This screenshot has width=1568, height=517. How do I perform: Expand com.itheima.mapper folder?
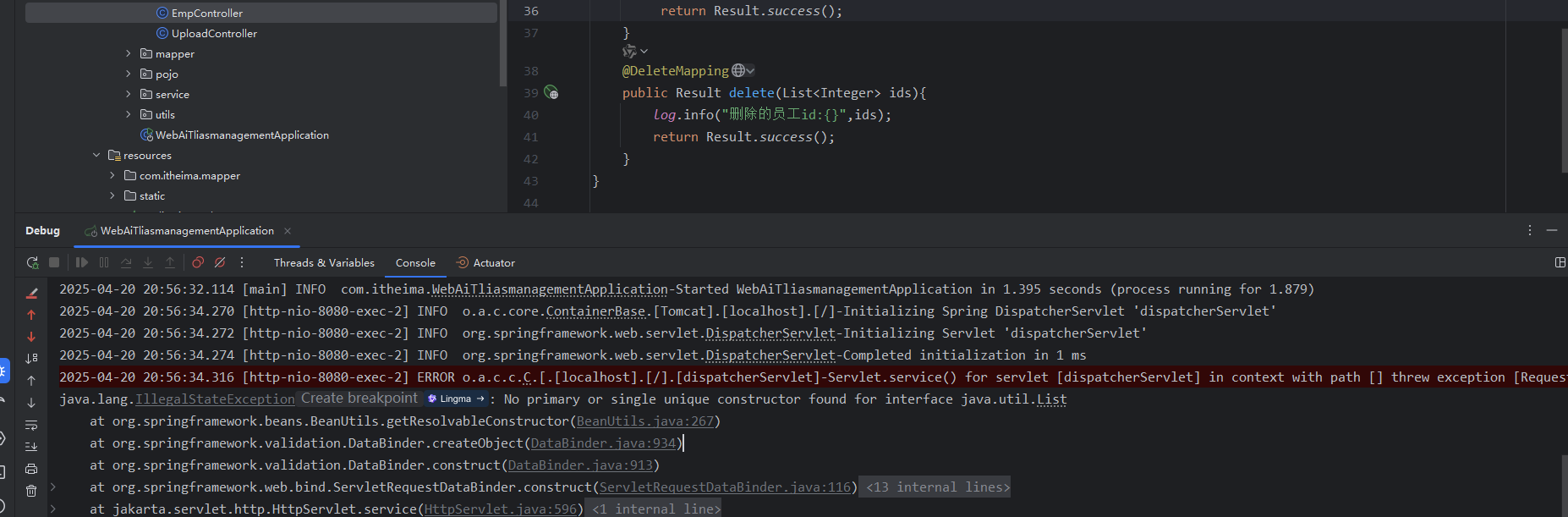pyautogui.click(x=112, y=175)
